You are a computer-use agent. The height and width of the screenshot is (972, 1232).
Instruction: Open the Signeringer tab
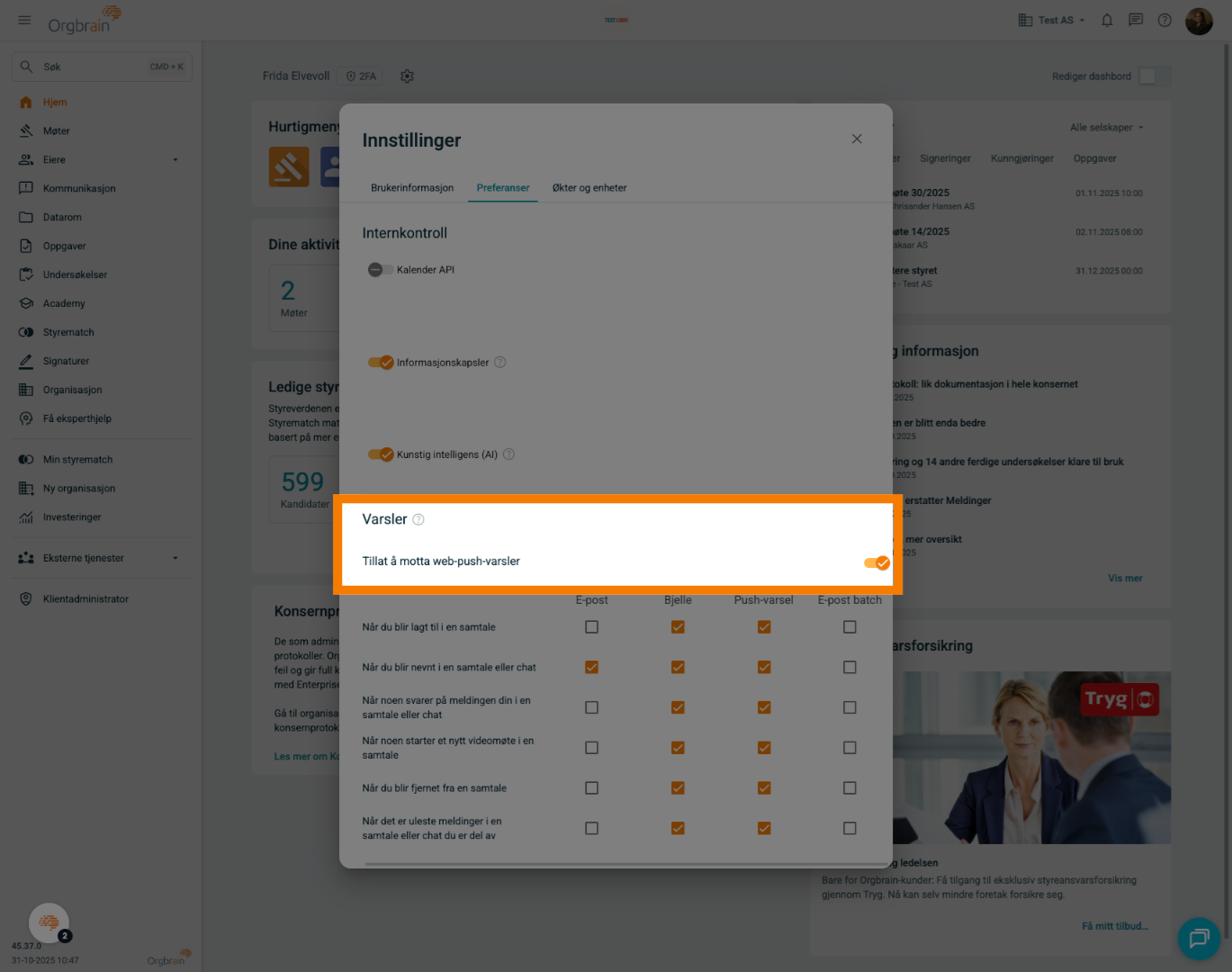945,158
